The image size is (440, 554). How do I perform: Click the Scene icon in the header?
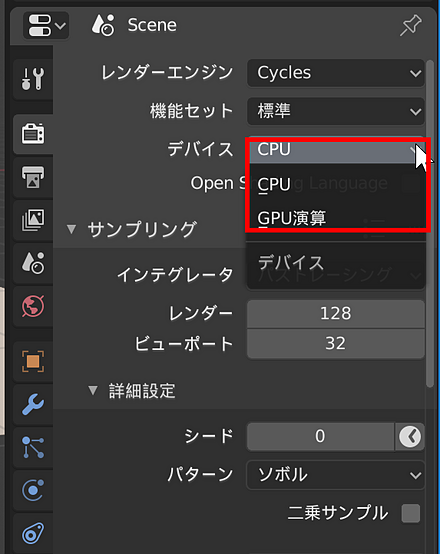[103, 25]
